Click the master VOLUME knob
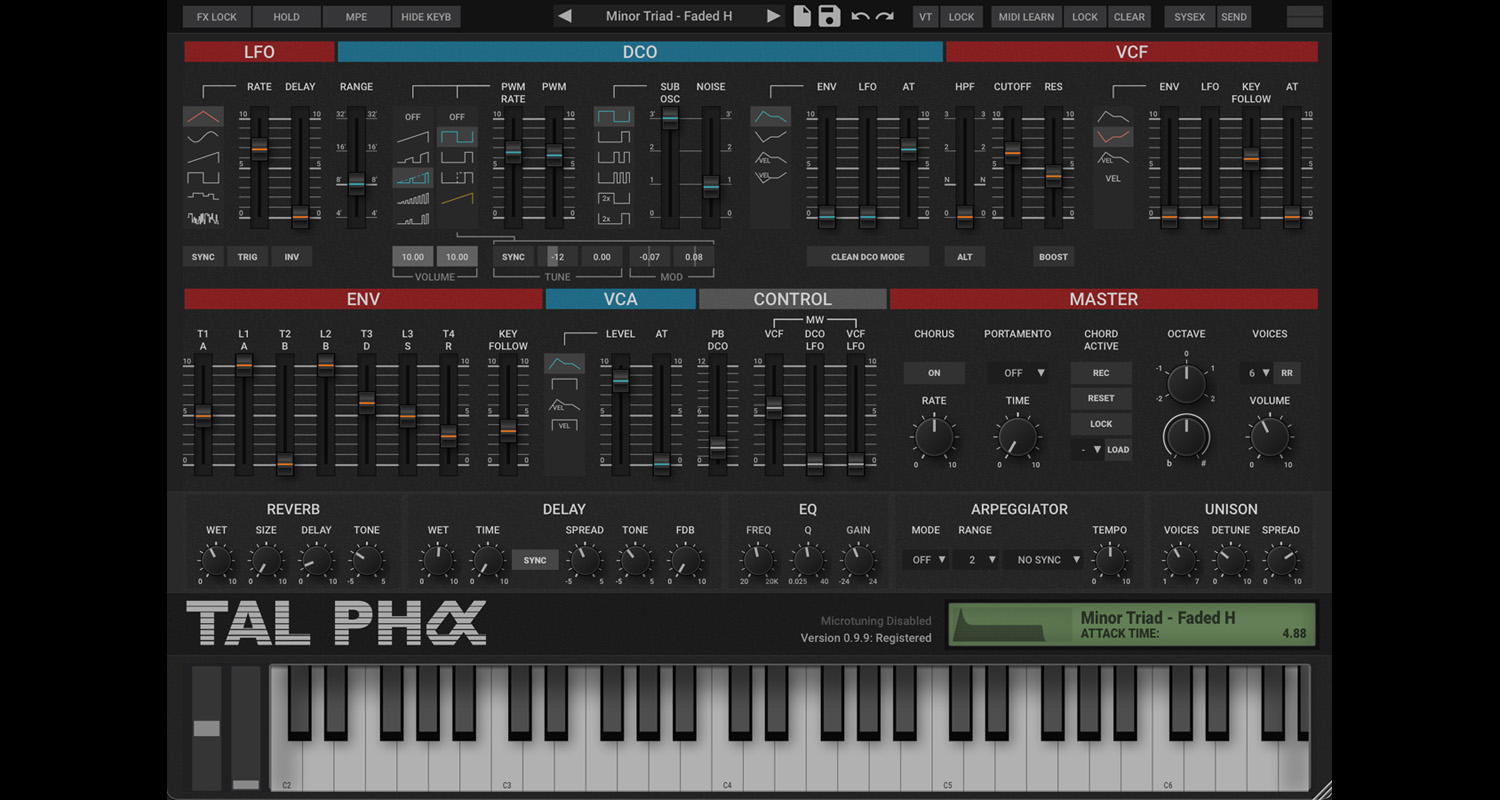1500x800 pixels. 1269,437
